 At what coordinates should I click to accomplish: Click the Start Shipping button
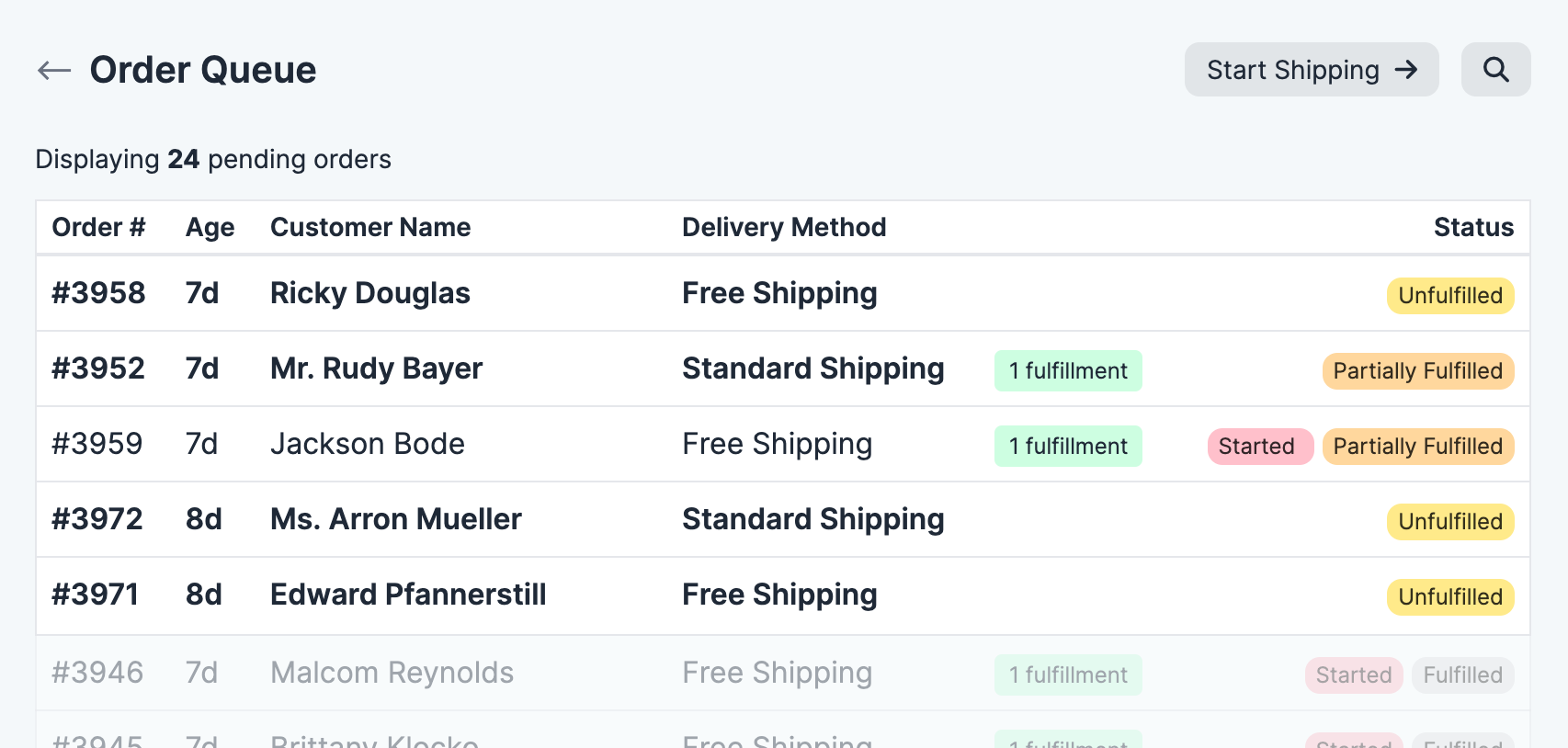point(1311,69)
